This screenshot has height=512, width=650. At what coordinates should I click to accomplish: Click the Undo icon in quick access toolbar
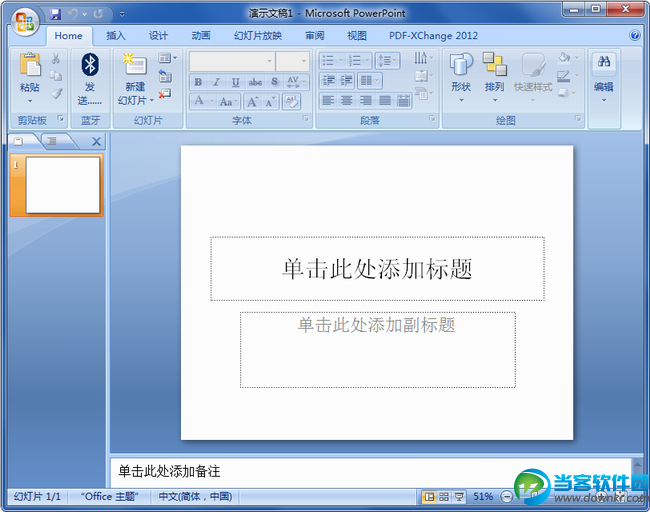[73, 14]
